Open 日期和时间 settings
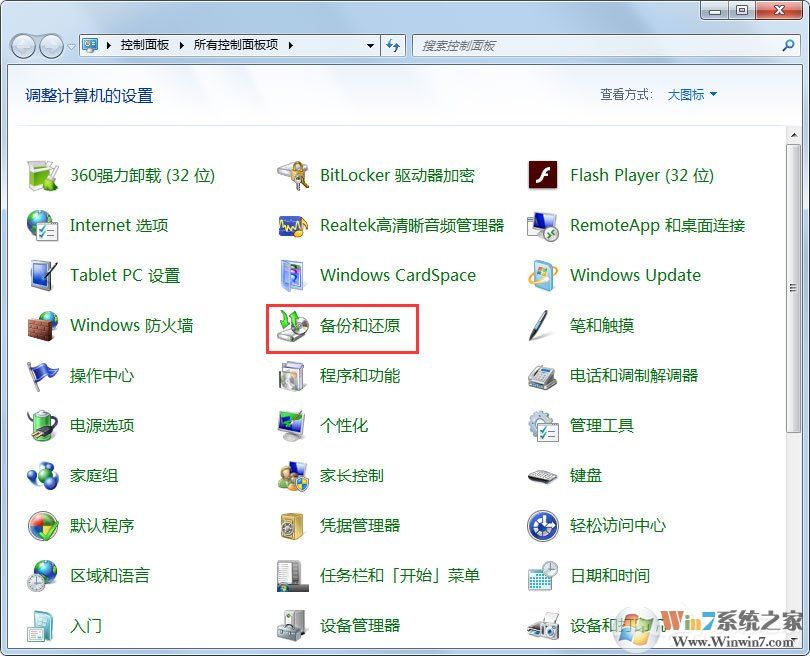 click(612, 575)
